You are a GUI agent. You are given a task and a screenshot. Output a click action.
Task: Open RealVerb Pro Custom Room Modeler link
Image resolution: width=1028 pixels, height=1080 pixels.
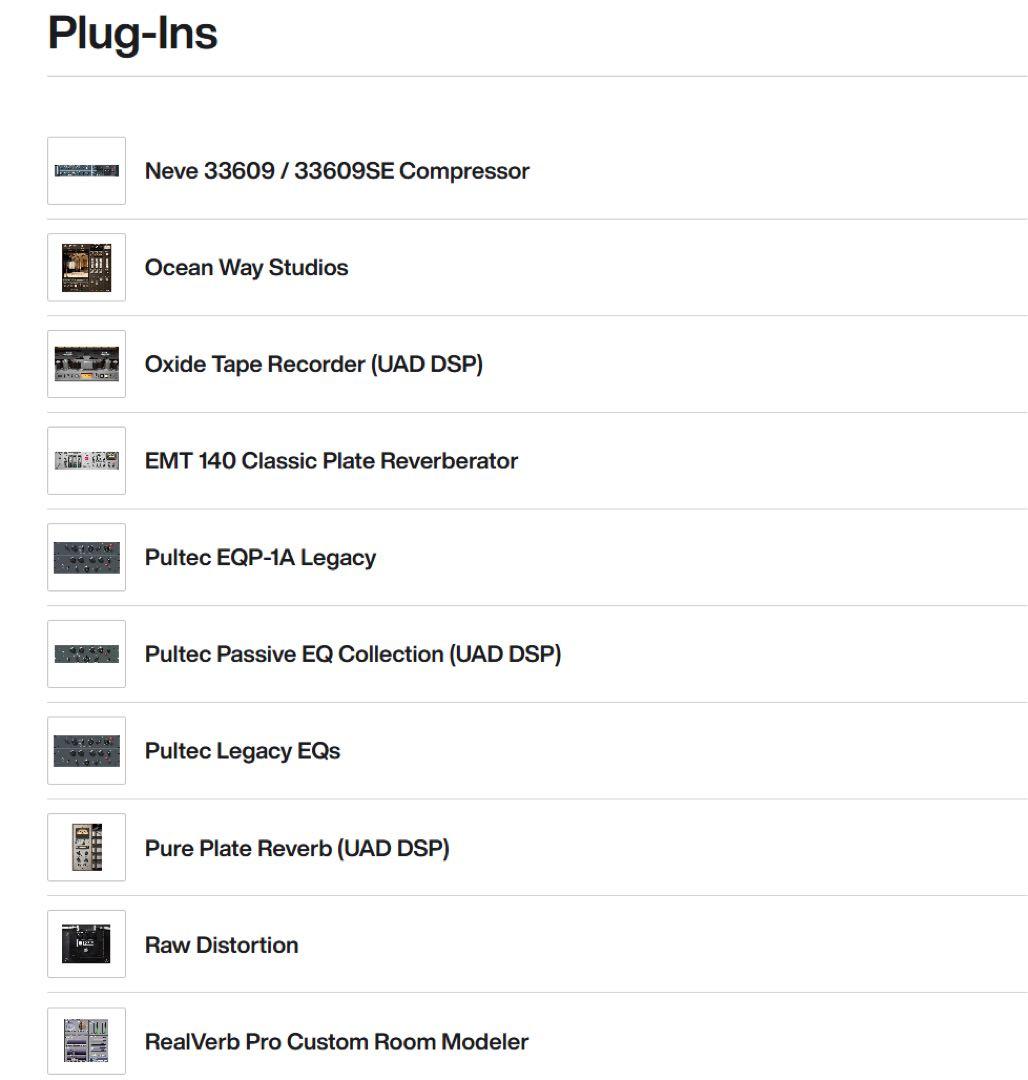click(336, 1041)
